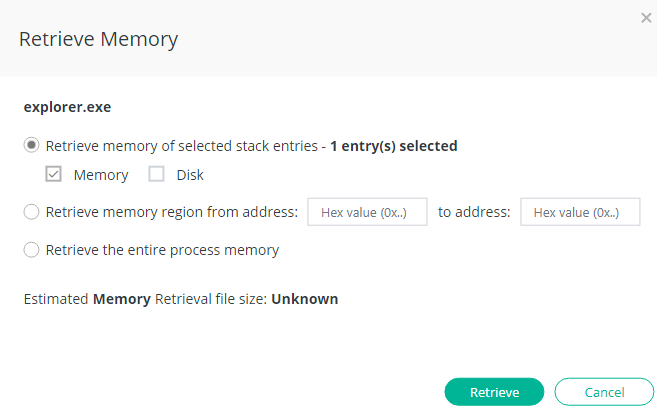Viewport: 657px width, 418px height.
Task: Focus the from-address Hex value field
Action: pyautogui.click(x=367, y=212)
